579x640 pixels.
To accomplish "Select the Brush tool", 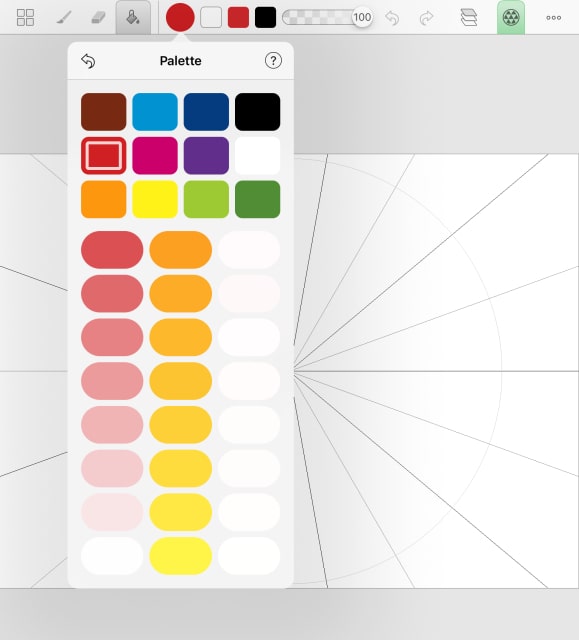I will pyautogui.click(x=64, y=18).
